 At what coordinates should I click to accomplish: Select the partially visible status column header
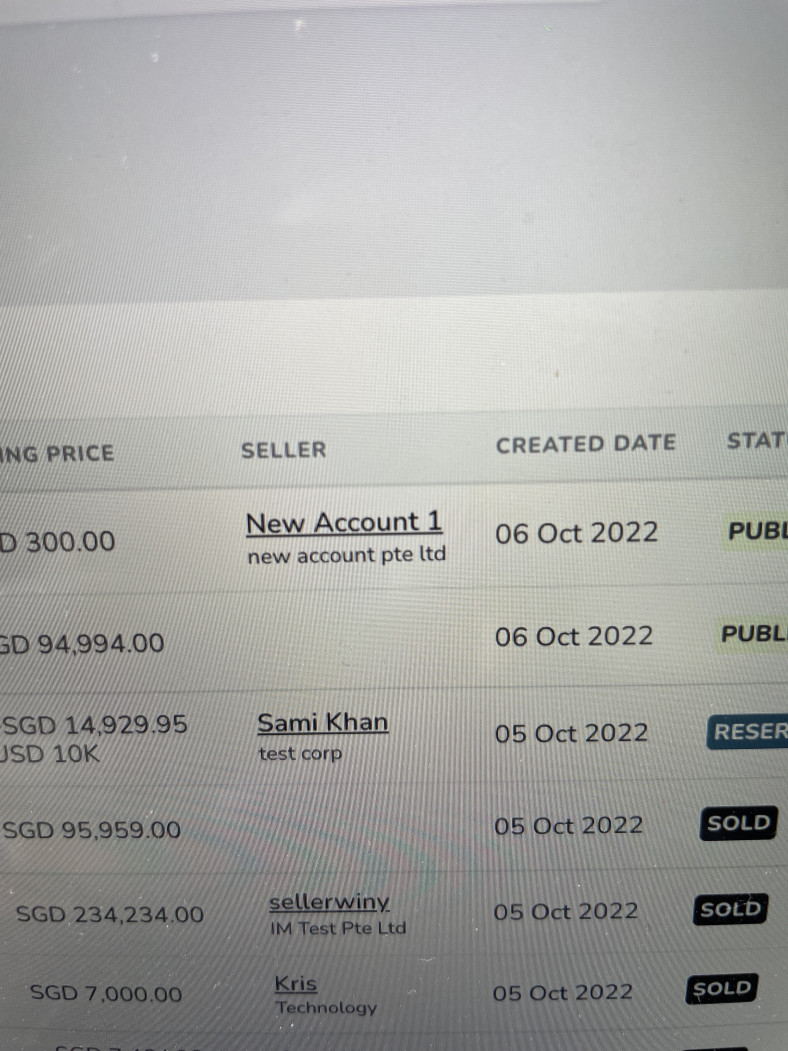coord(757,441)
